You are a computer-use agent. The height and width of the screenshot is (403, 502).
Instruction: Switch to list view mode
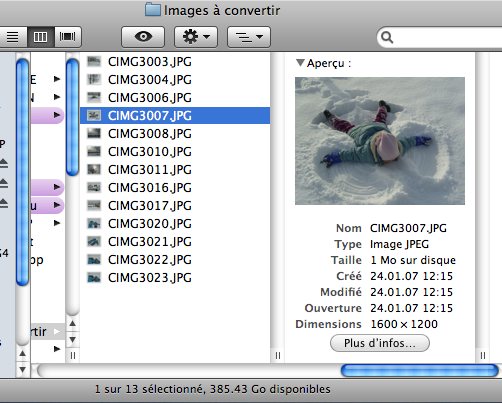click(x=13, y=37)
